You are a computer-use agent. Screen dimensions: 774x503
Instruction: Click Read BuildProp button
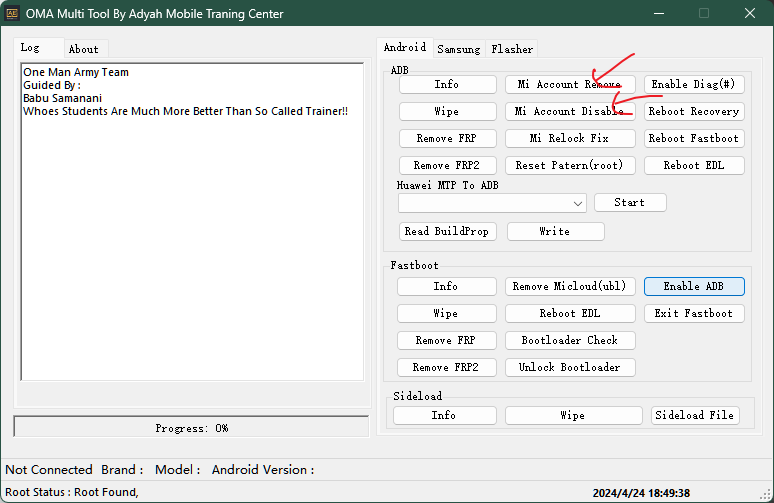[448, 232]
